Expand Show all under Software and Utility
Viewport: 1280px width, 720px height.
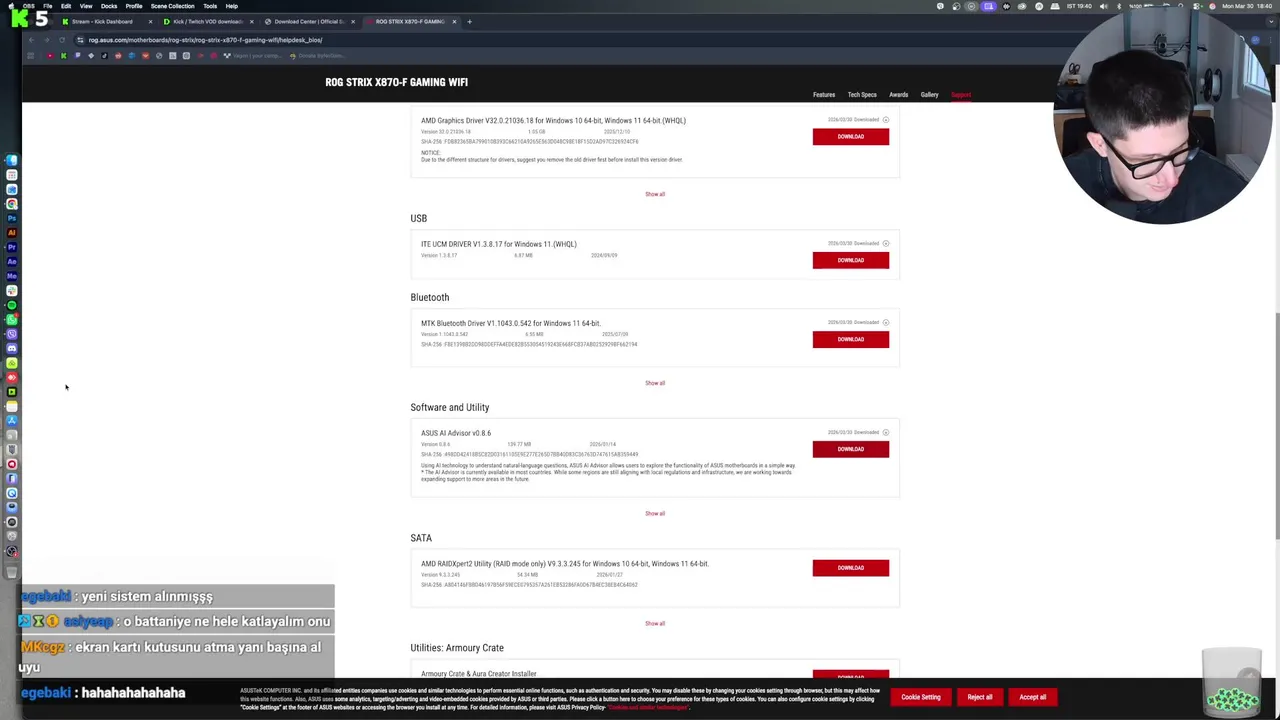pos(655,514)
